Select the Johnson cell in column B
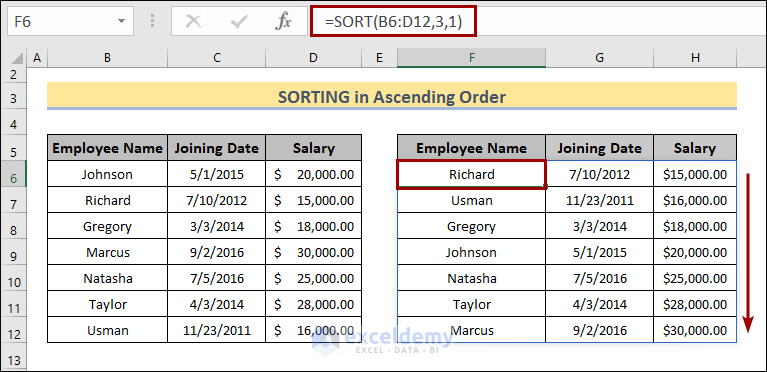 coord(108,174)
